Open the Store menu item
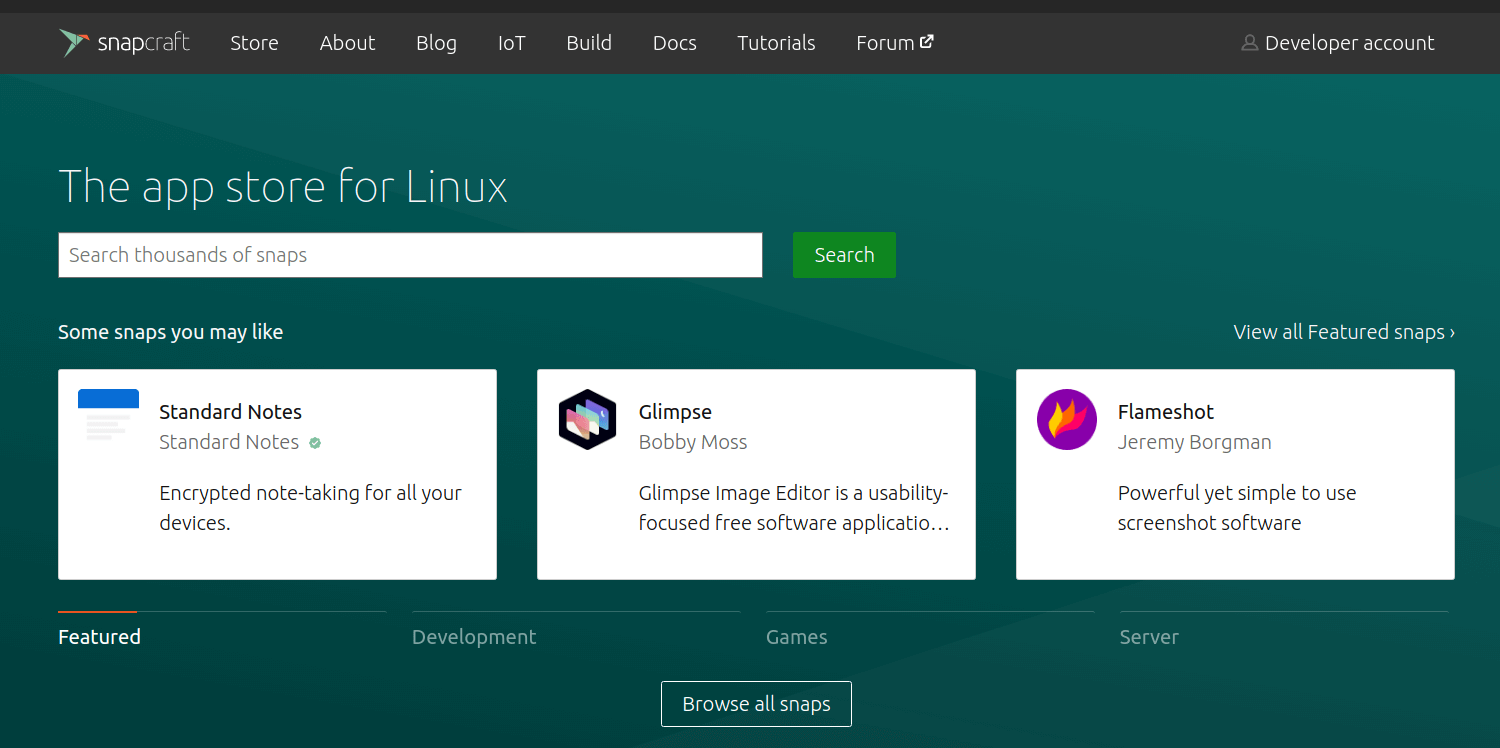This screenshot has height=748, width=1500. click(254, 43)
